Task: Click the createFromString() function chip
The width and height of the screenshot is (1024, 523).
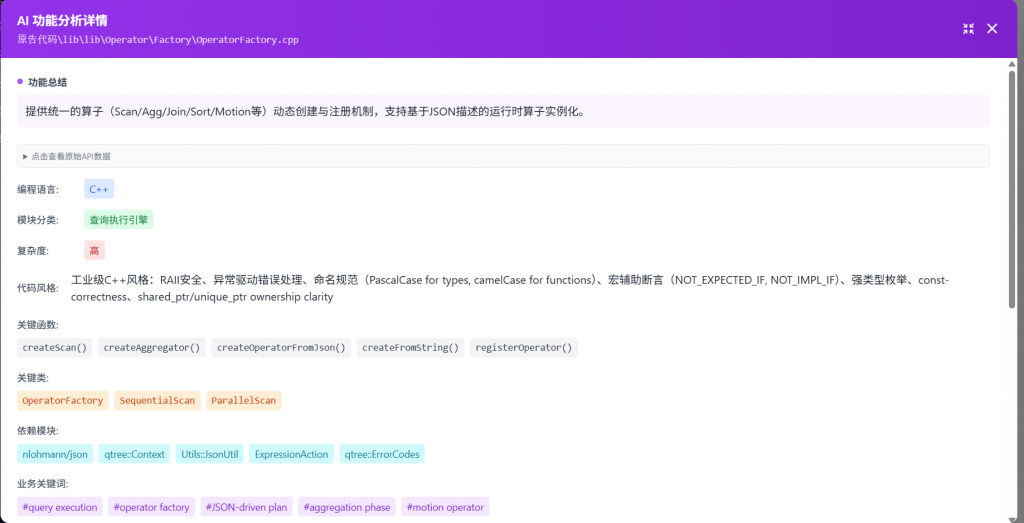Action: click(410, 348)
